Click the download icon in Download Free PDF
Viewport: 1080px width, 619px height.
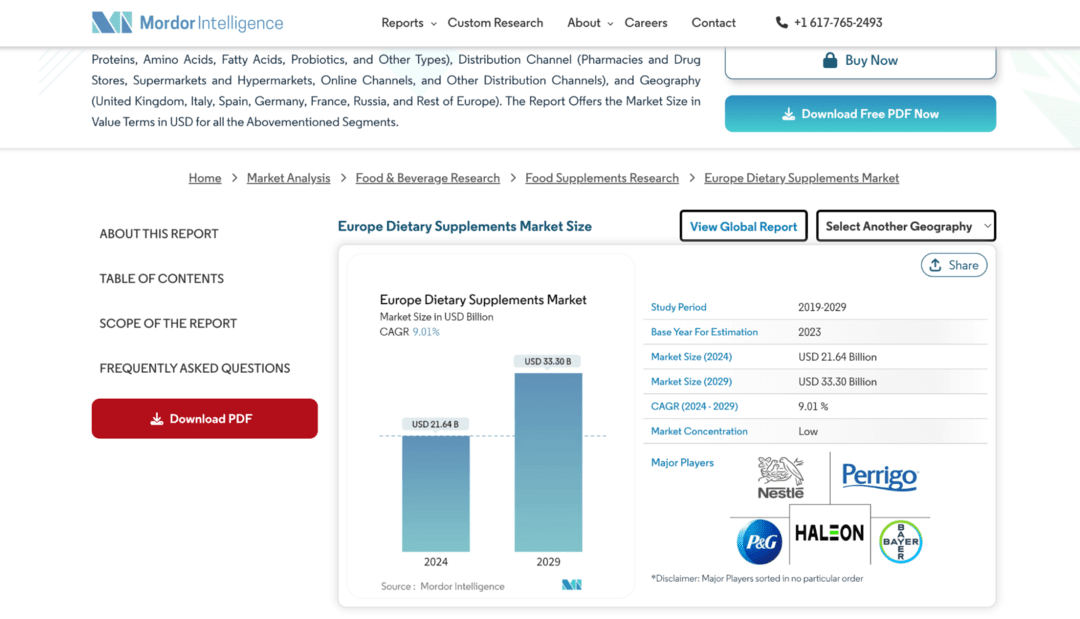789,114
